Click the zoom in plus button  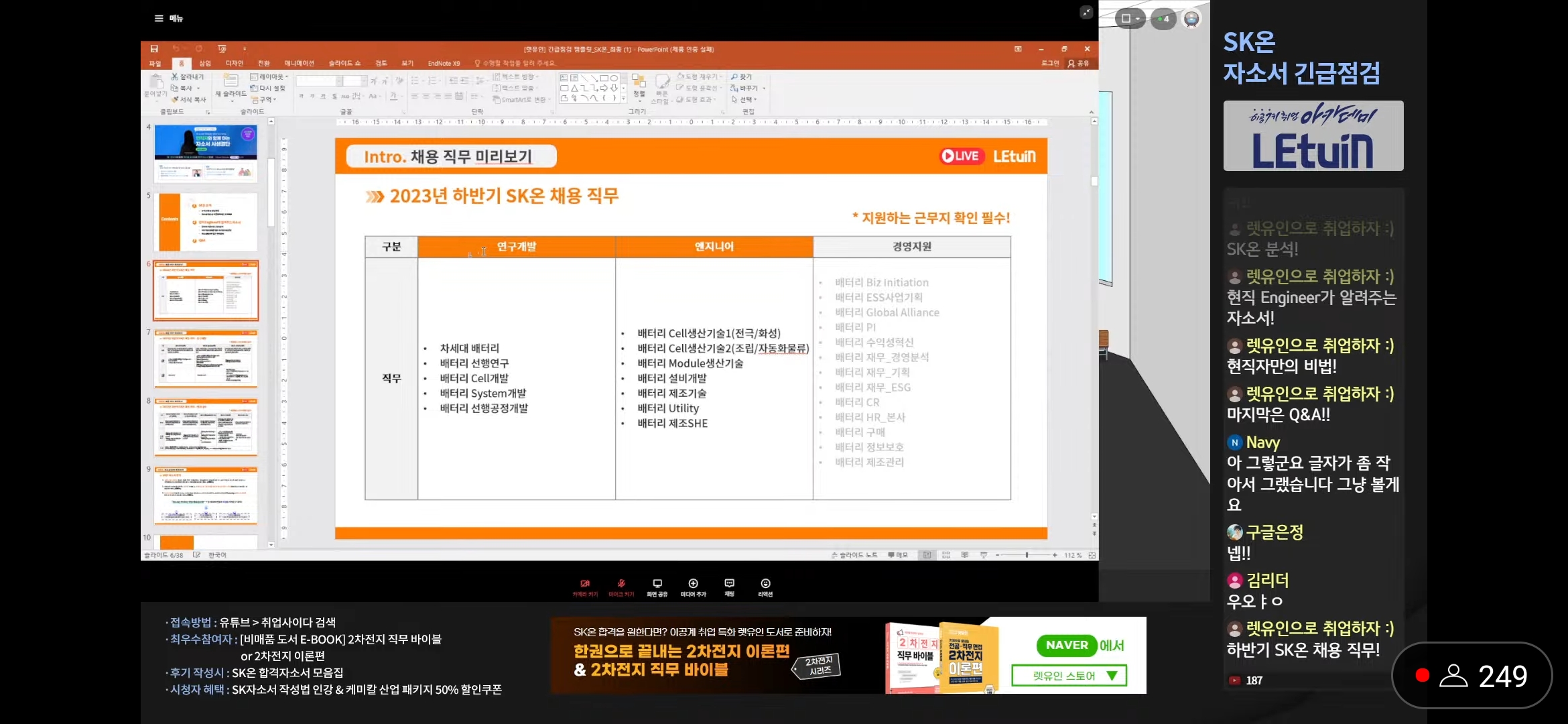pyautogui.click(x=1055, y=555)
